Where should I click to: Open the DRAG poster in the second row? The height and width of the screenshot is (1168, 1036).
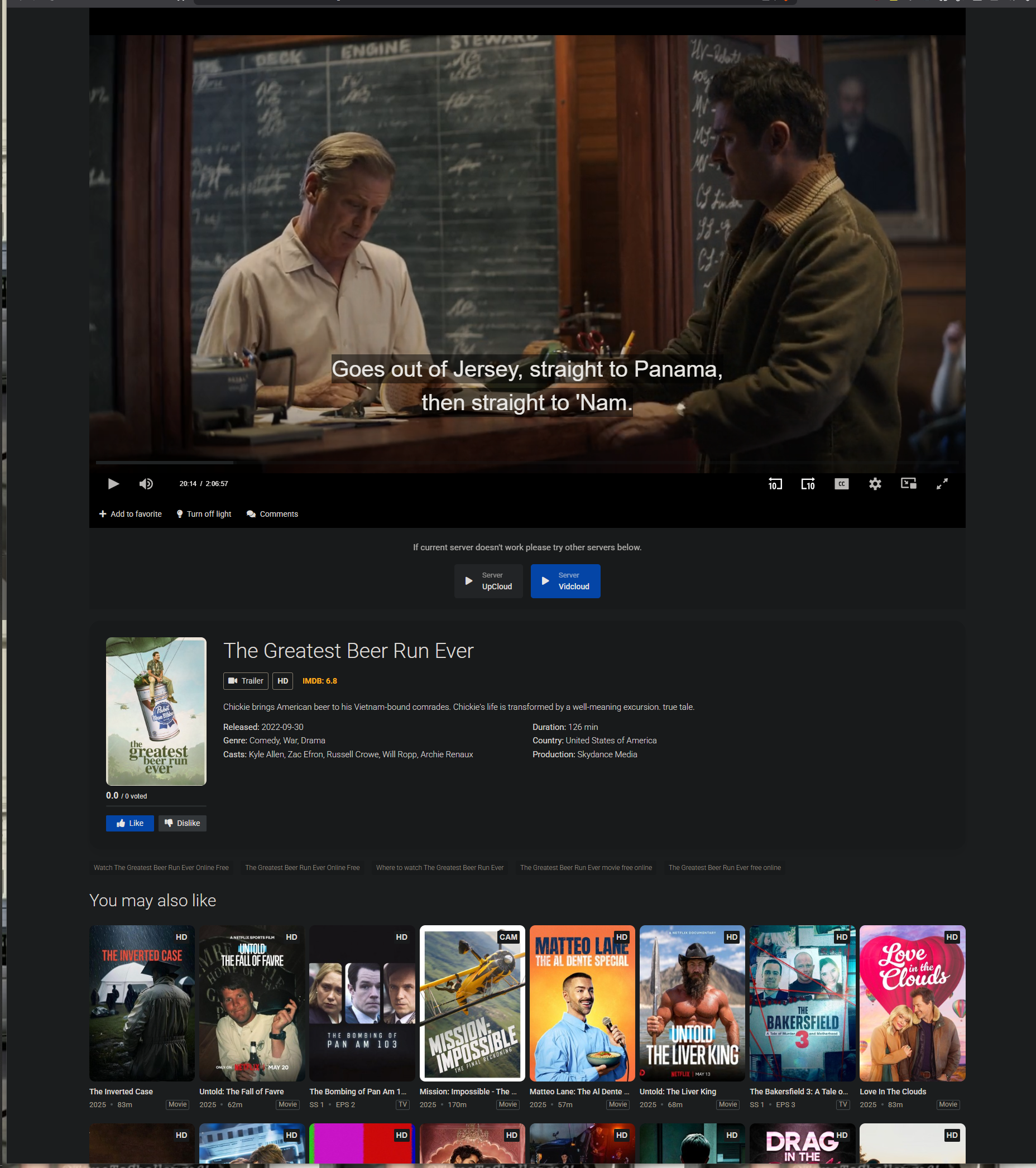click(x=802, y=1143)
